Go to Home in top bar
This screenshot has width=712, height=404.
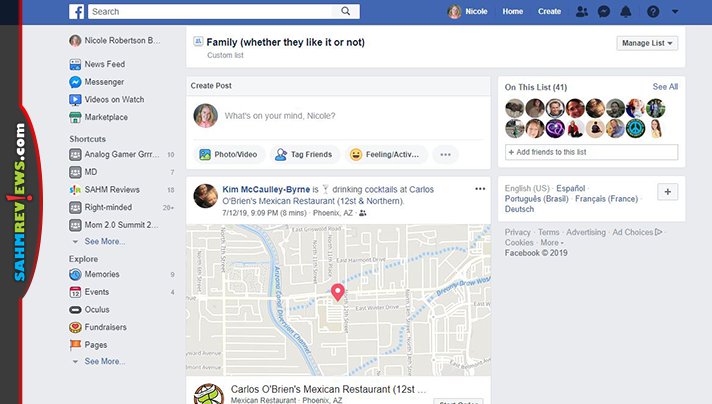coord(513,11)
